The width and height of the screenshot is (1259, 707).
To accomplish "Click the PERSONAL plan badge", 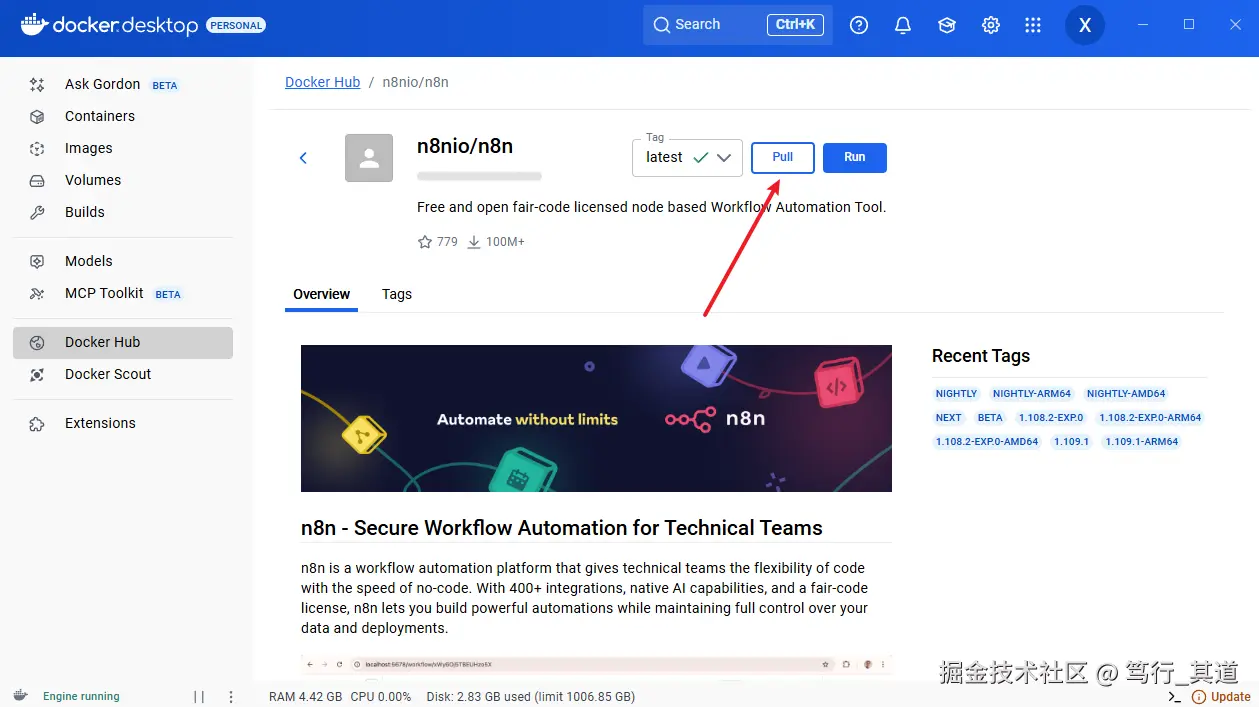I will (236, 26).
